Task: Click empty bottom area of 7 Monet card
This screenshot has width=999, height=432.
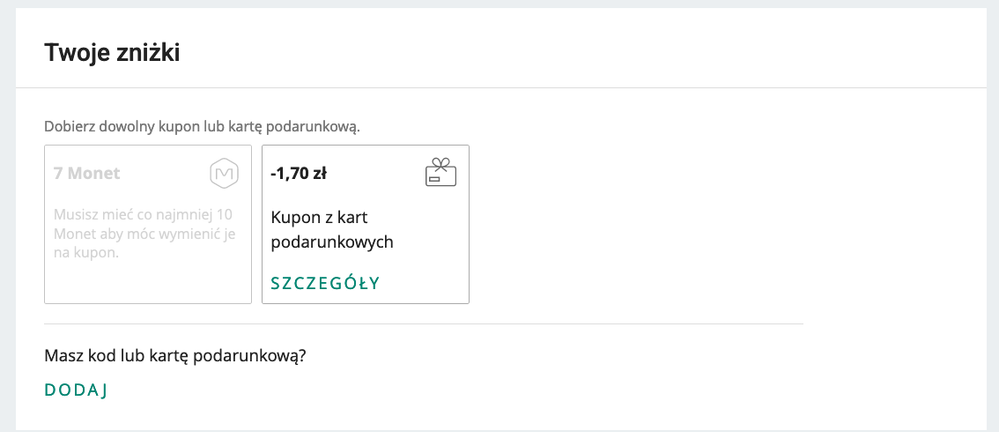Action: (148, 283)
